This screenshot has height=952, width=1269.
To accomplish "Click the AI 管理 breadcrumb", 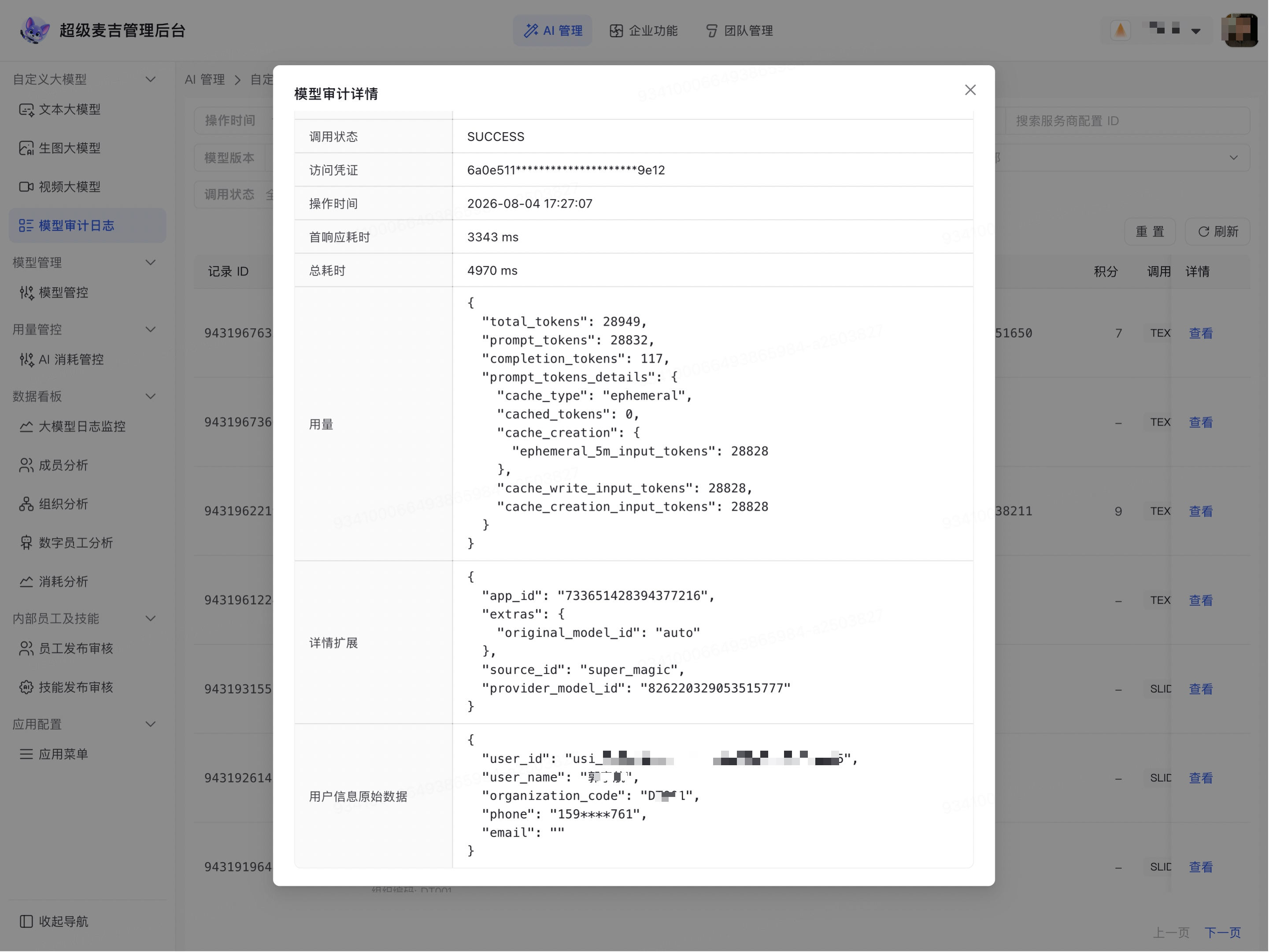I will tap(205, 80).
